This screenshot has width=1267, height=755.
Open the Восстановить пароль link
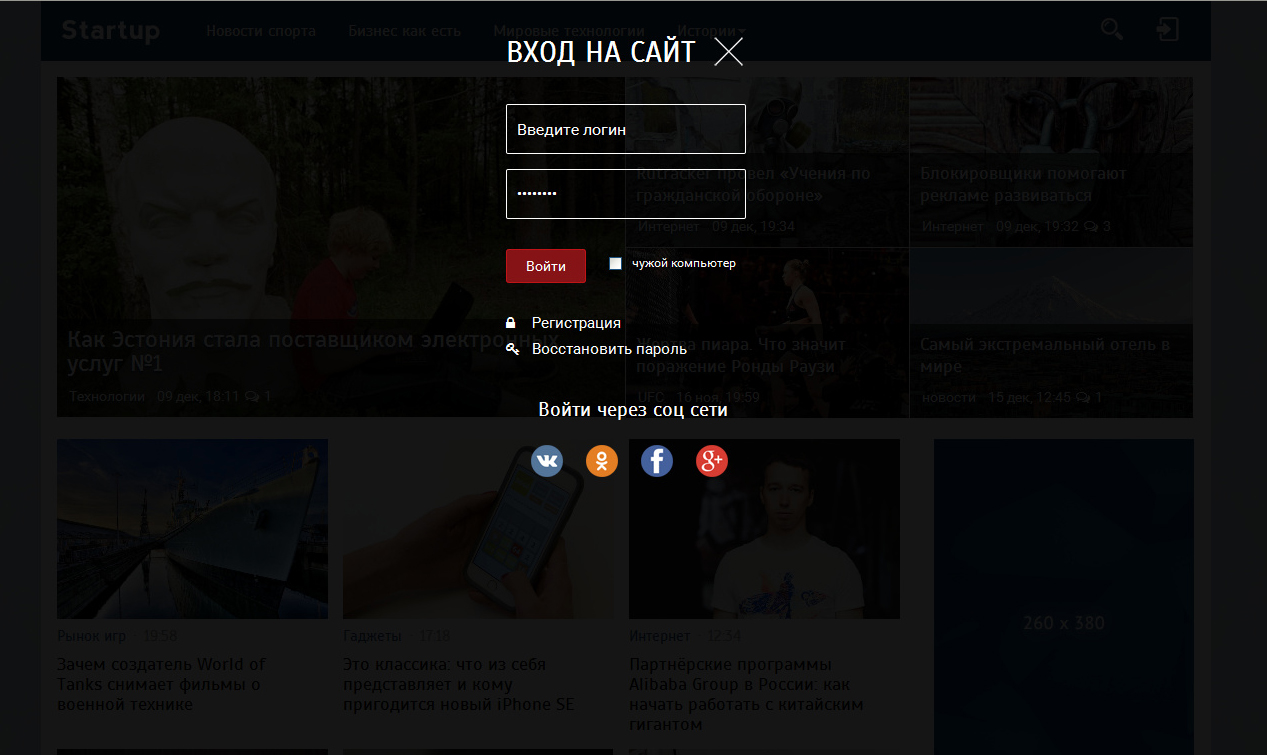pos(609,349)
